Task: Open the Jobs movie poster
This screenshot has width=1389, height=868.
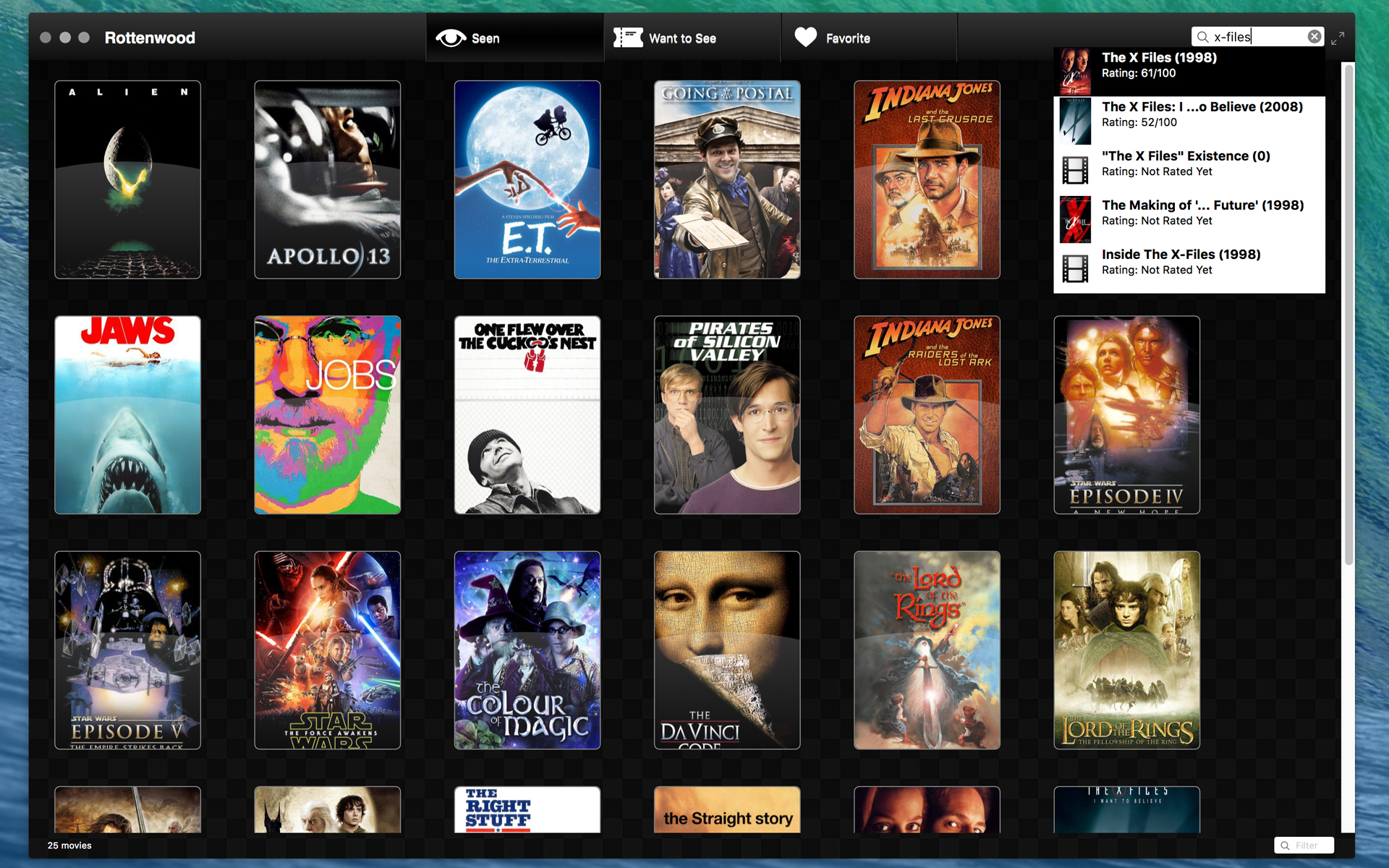Action: (327, 414)
